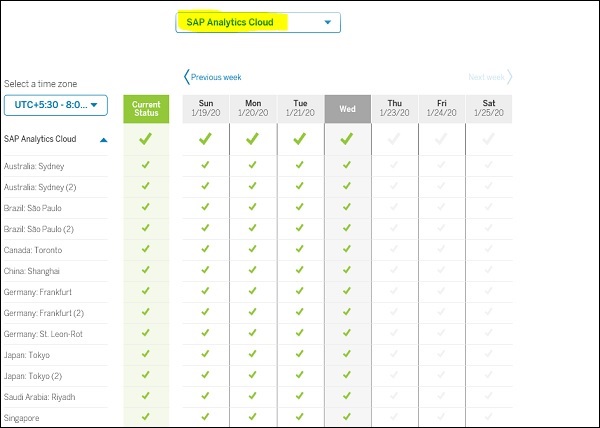Screen dimensions: 600x428
Task: Select the Brazil: São Paulo row label
Action: 34,207
